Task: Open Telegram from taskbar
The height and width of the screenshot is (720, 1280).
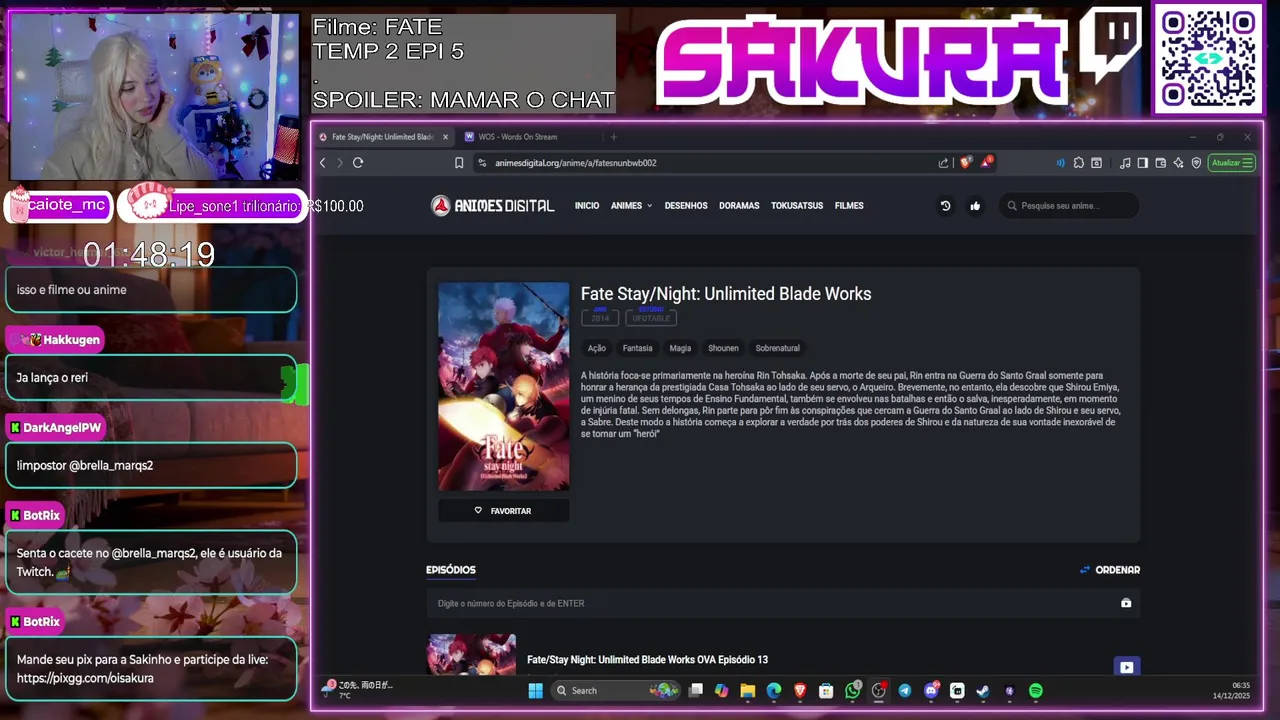Action: [905, 691]
